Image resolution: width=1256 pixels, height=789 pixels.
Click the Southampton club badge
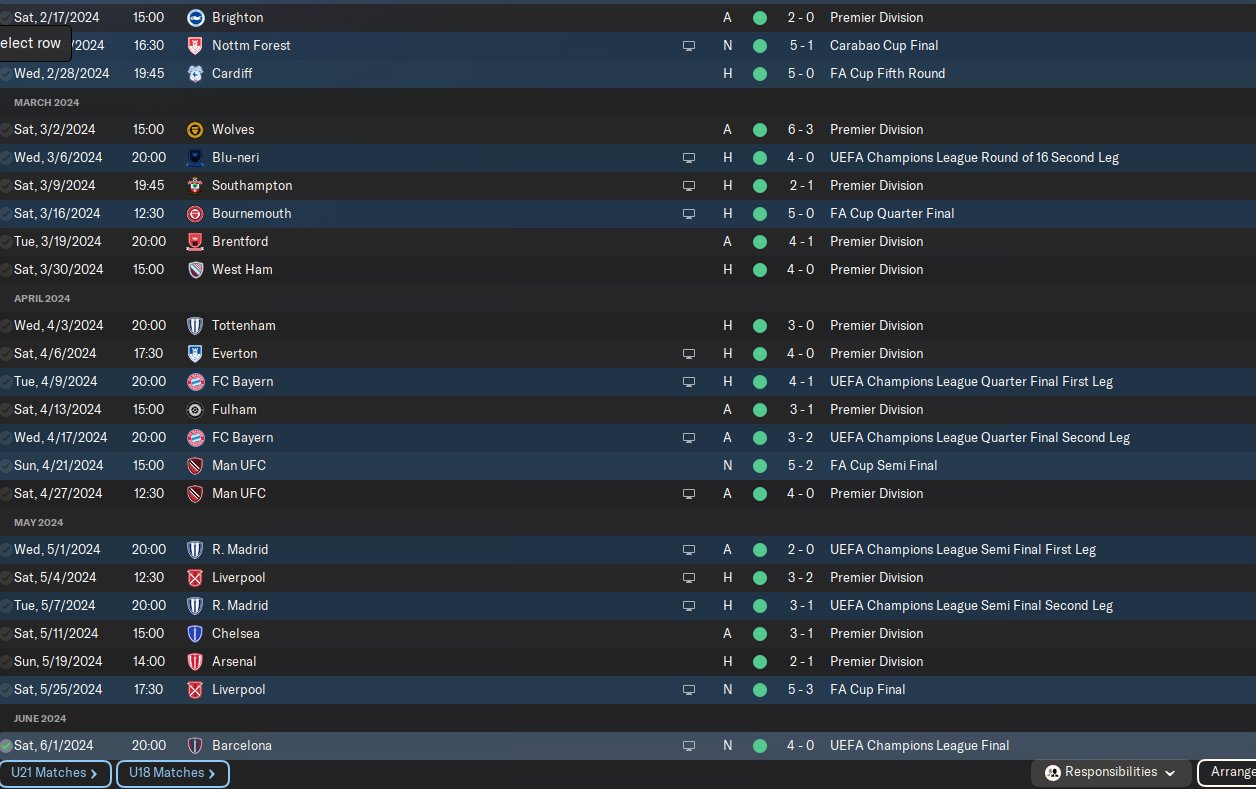pos(195,185)
